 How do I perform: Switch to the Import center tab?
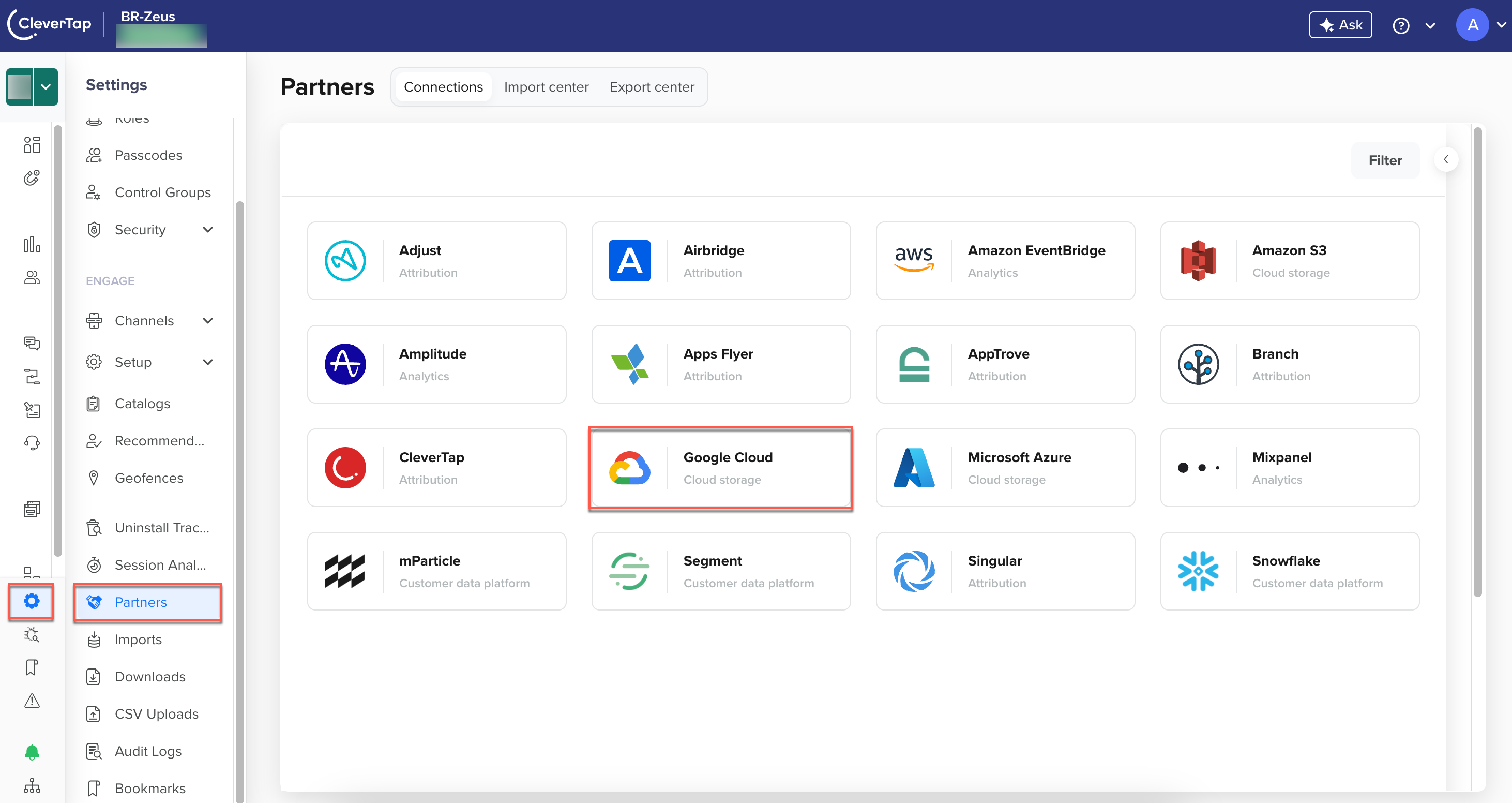pos(546,87)
